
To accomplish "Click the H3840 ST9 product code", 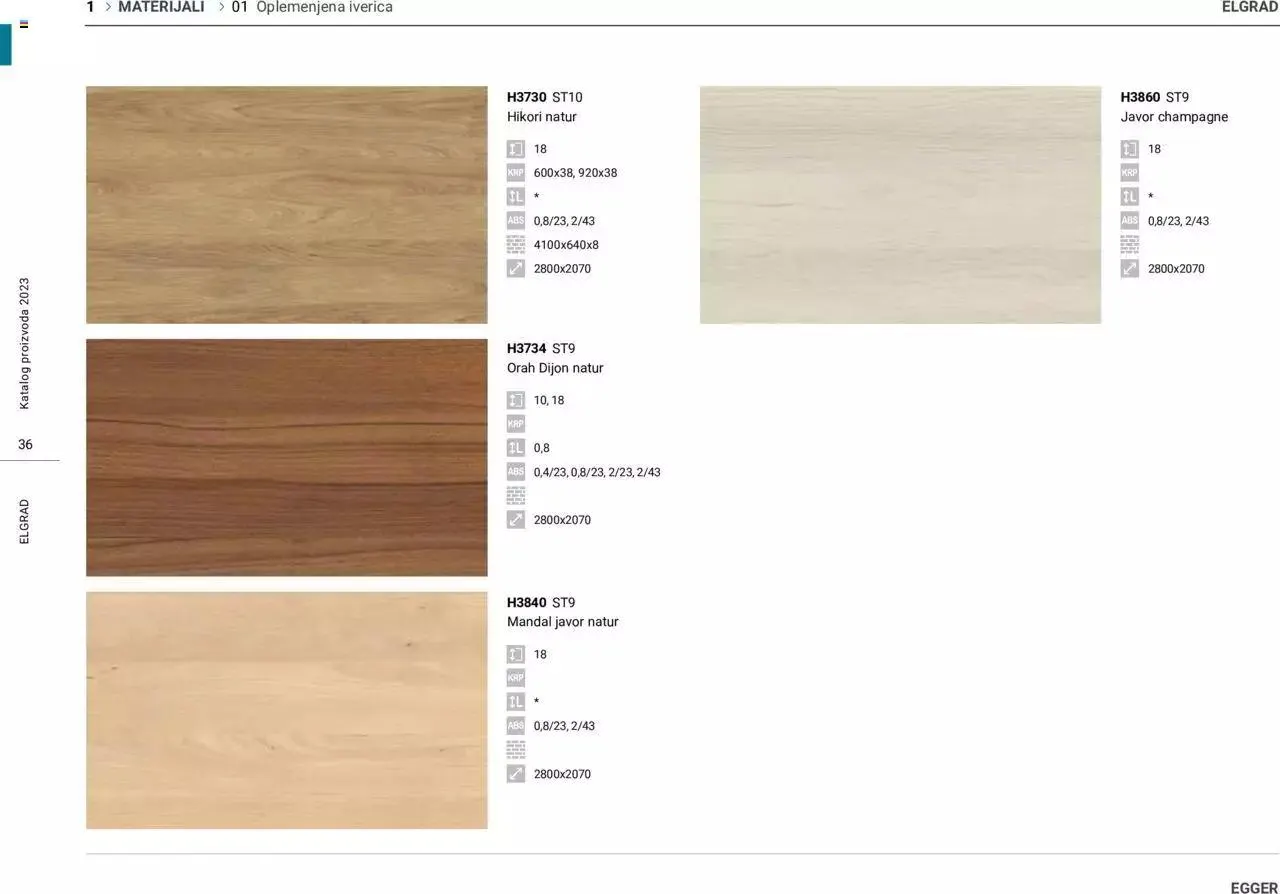I will coord(540,602).
